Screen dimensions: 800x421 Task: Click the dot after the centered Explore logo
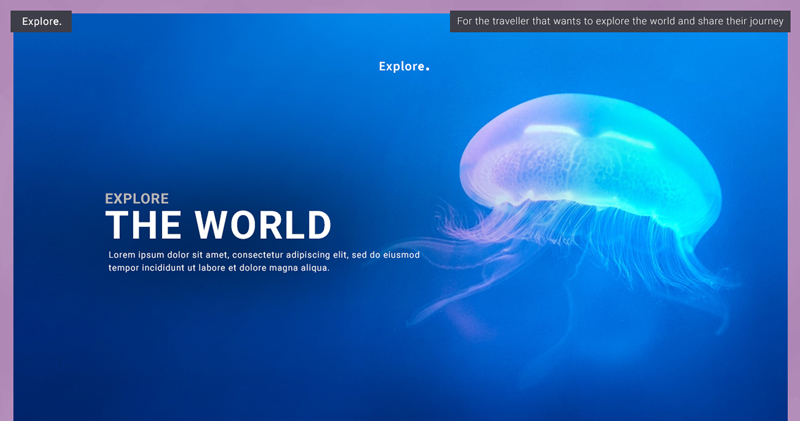click(x=427, y=69)
